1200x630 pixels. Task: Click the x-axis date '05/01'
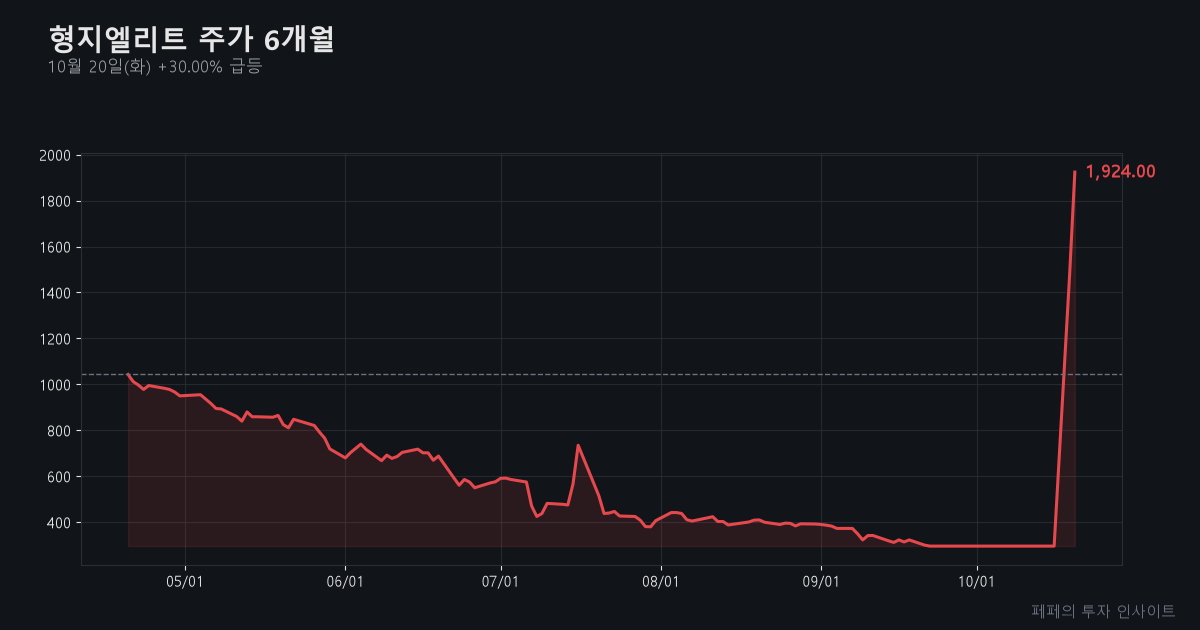point(185,582)
